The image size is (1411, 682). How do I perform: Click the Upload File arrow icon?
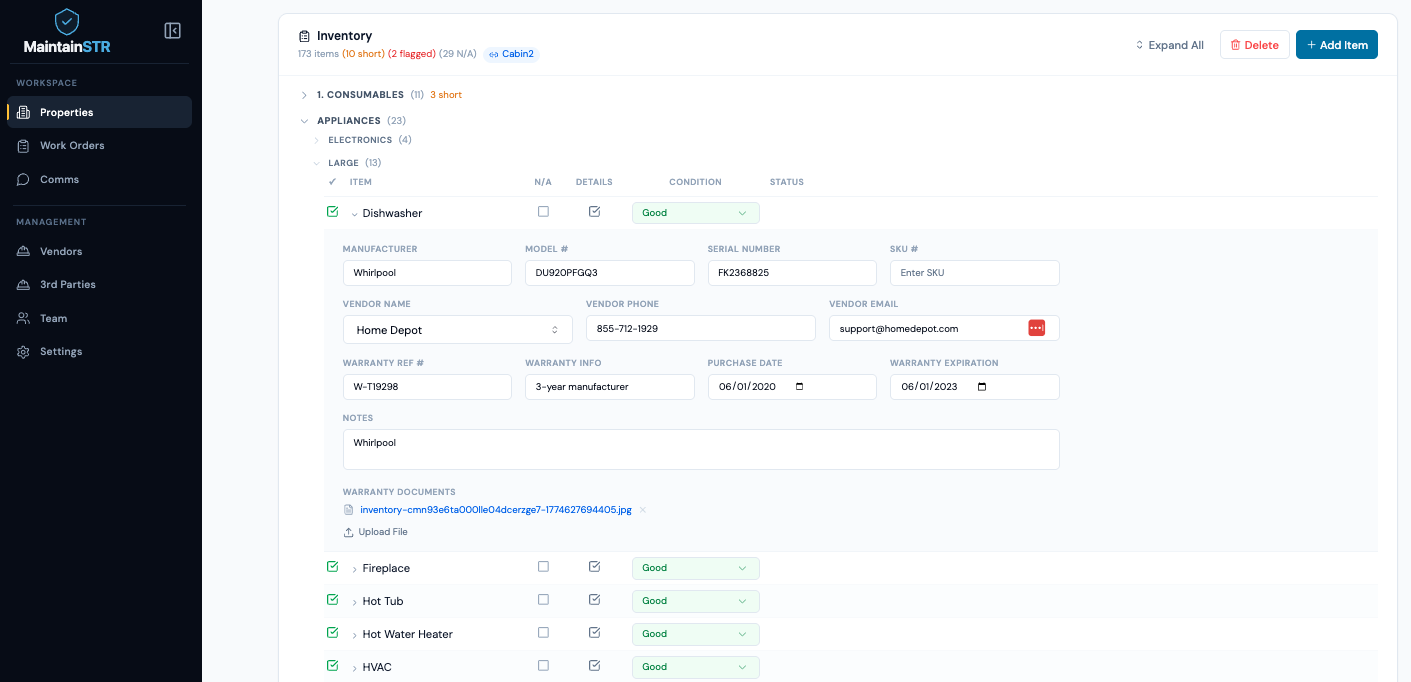(x=348, y=532)
